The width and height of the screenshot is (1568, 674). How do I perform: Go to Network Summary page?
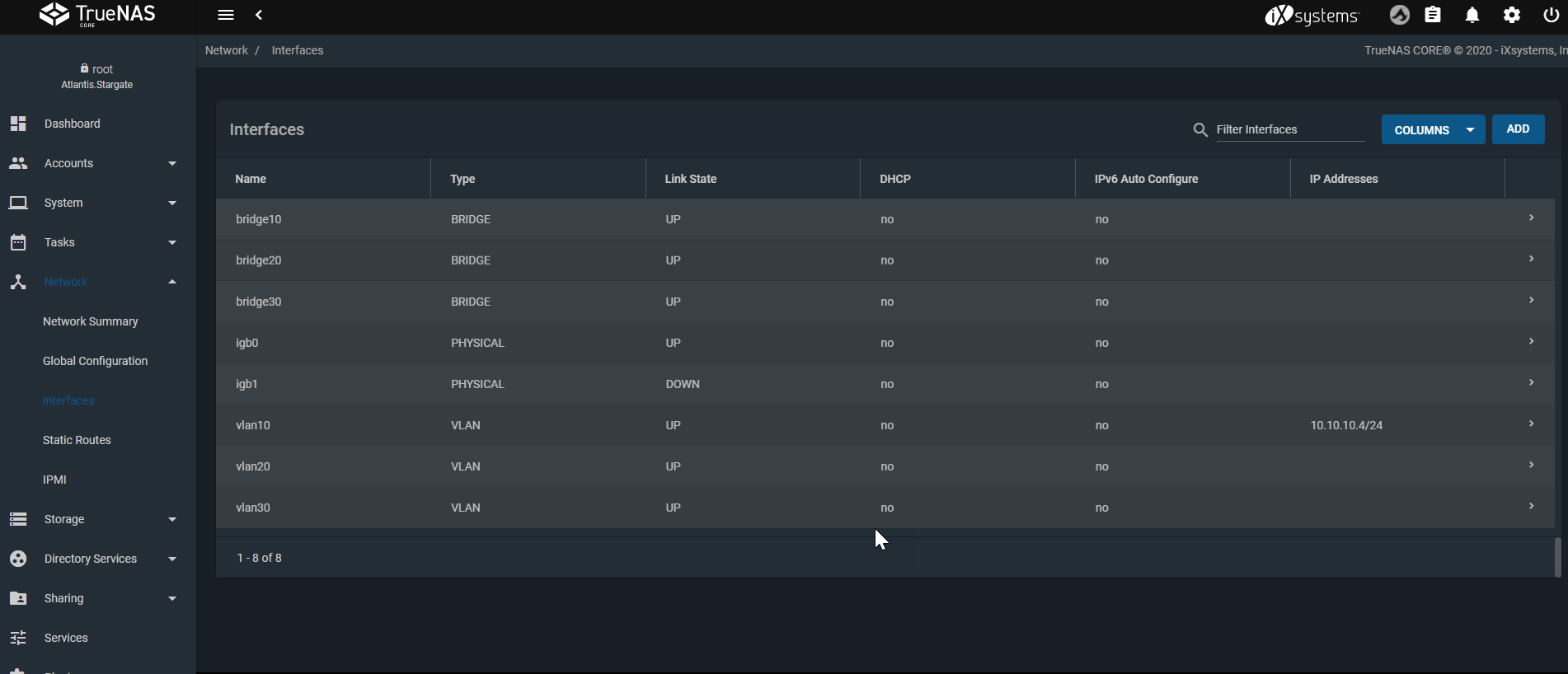coord(91,321)
